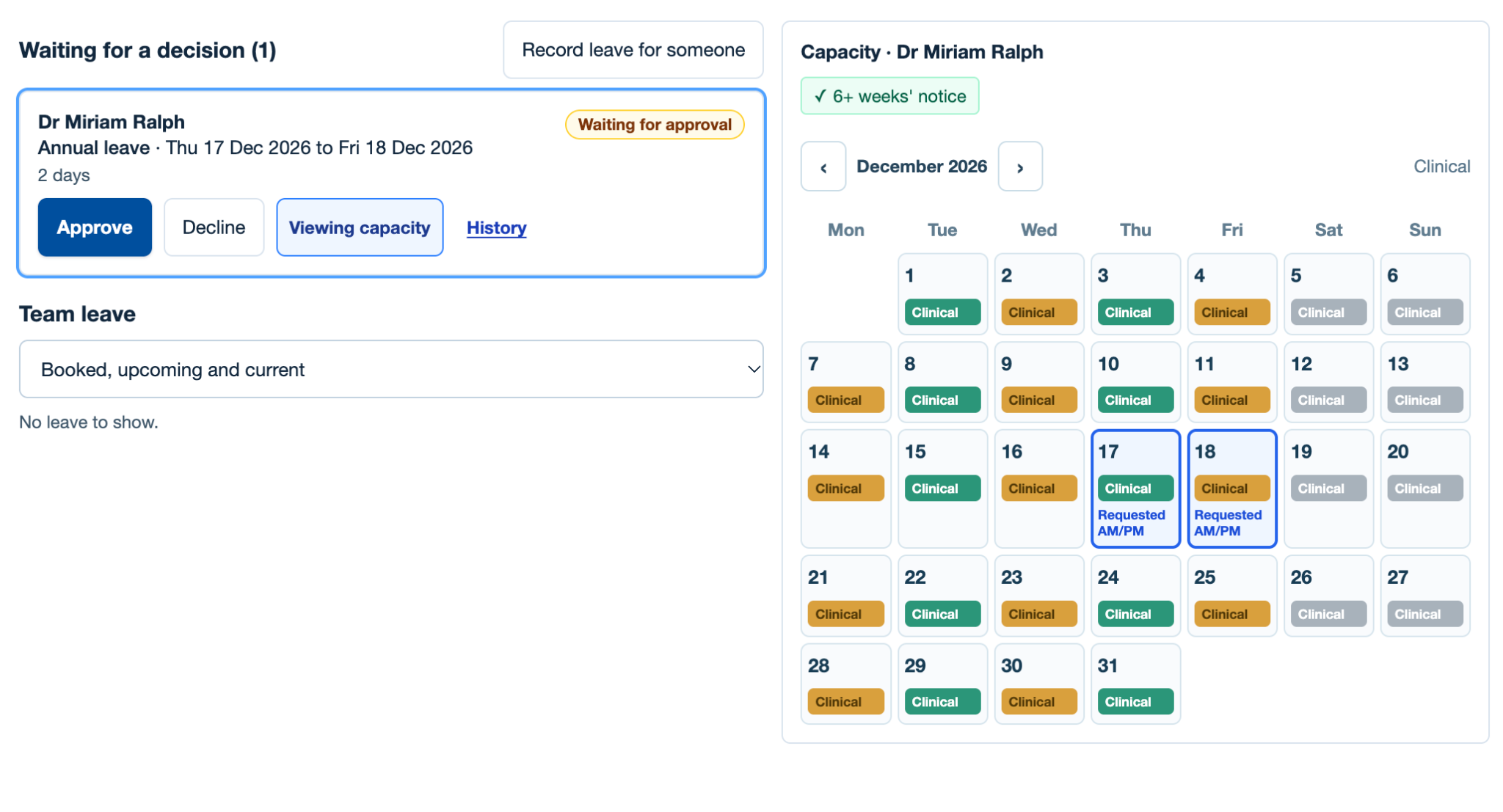1503x812 pixels.
Task: Go to next month in capacity calendar
Action: pyautogui.click(x=1020, y=167)
